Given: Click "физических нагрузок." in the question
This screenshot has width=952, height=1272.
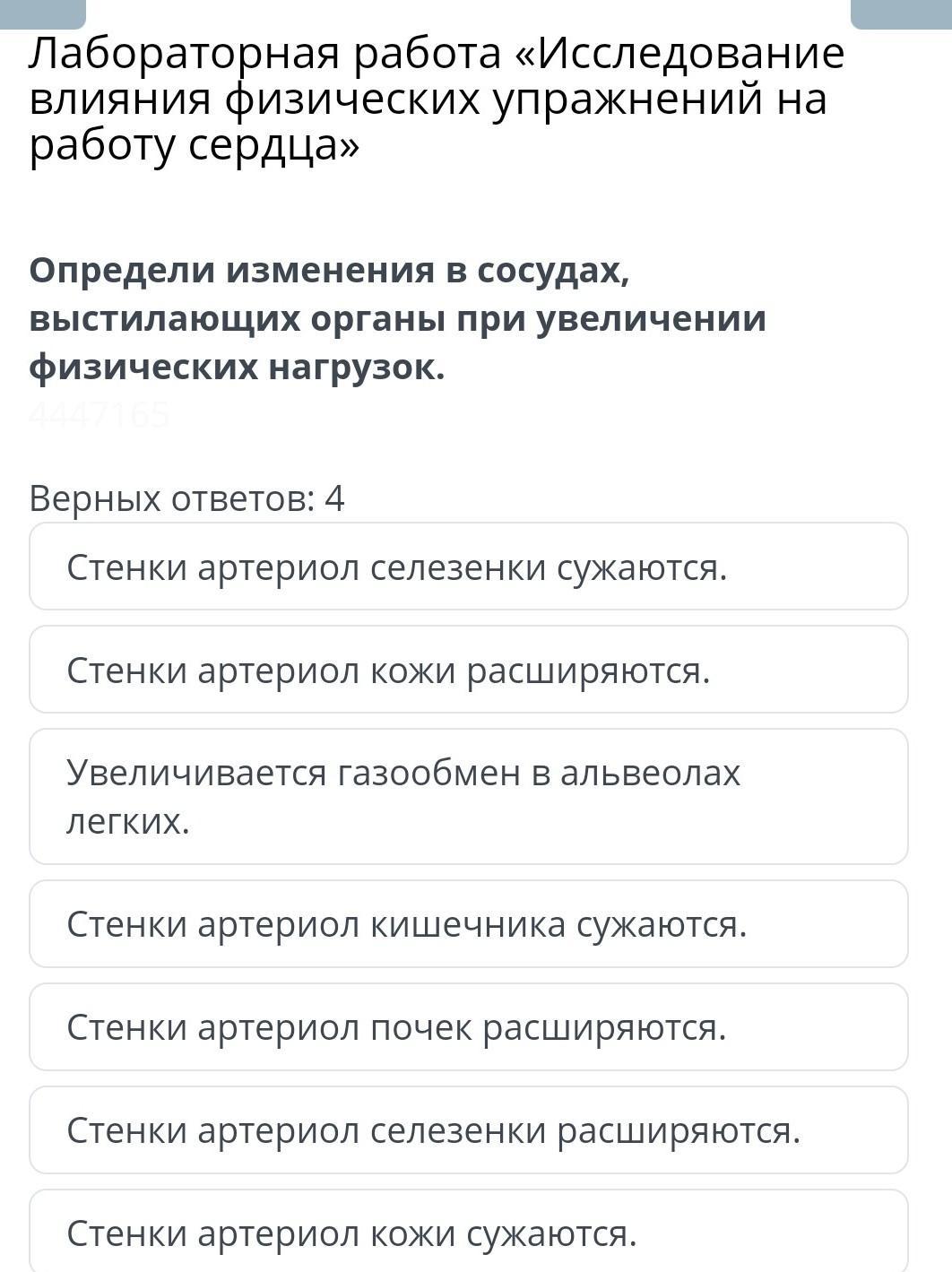Looking at the screenshot, I should coord(237,367).
